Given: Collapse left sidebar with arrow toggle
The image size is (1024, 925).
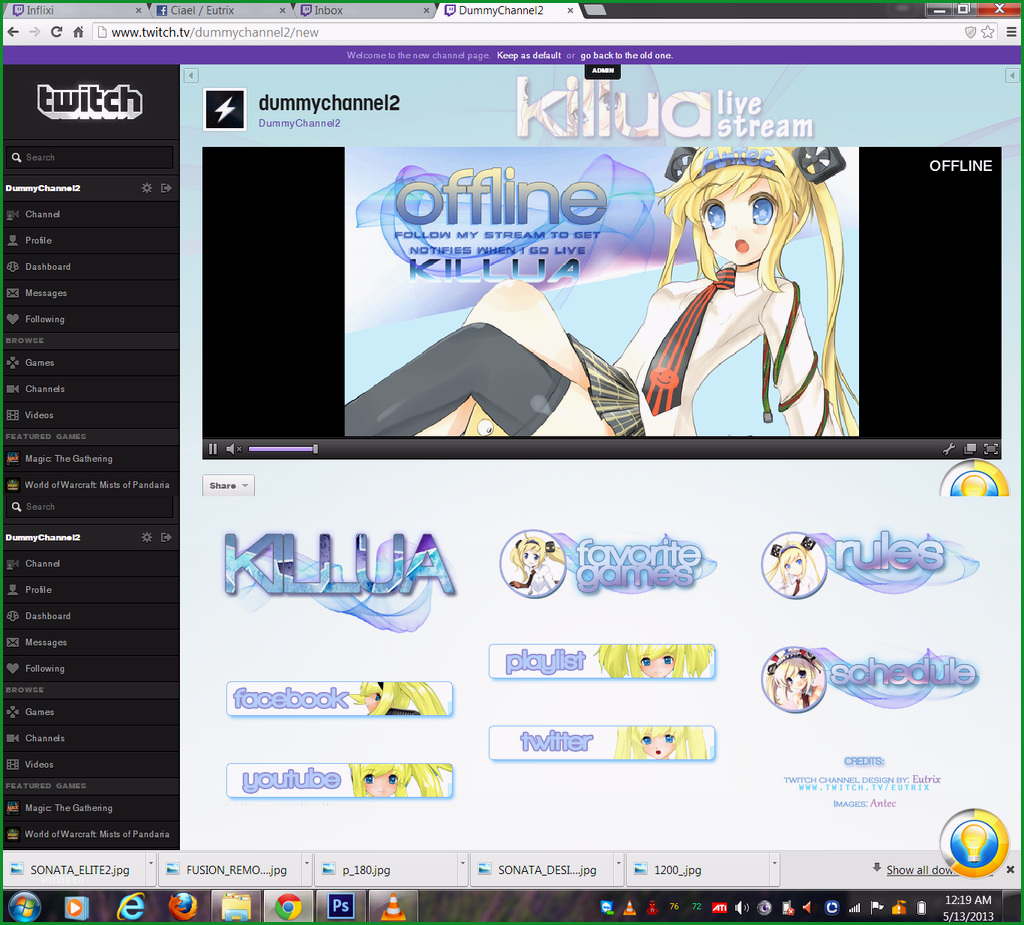Looking at the screenshot, I should click(191, 76).
